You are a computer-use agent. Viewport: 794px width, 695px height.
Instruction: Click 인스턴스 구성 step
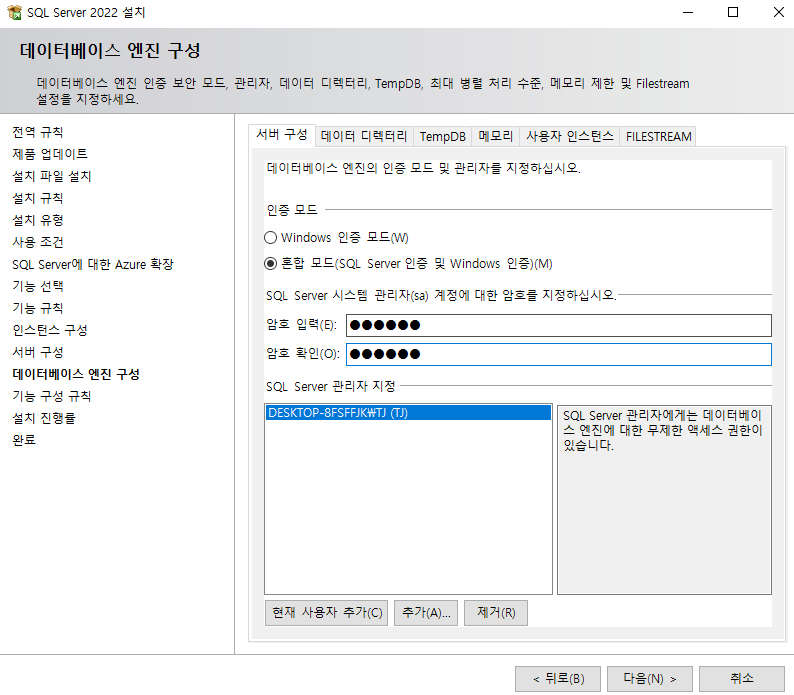click(50, 330)
